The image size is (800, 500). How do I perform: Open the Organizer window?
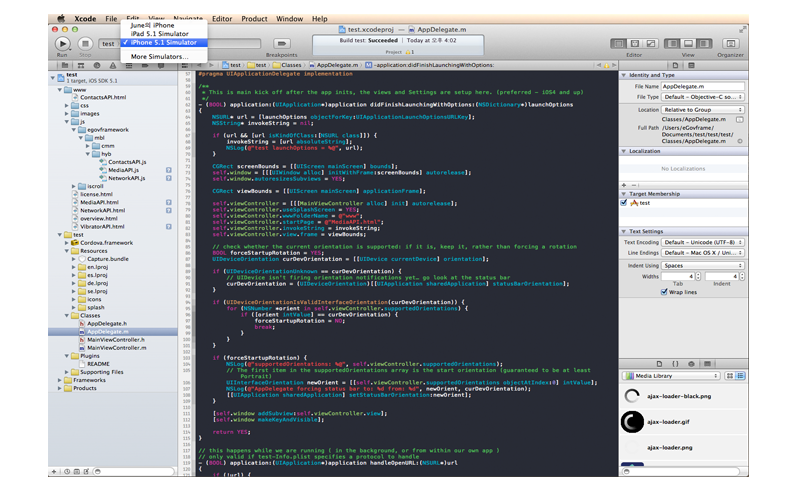[730, 44]
